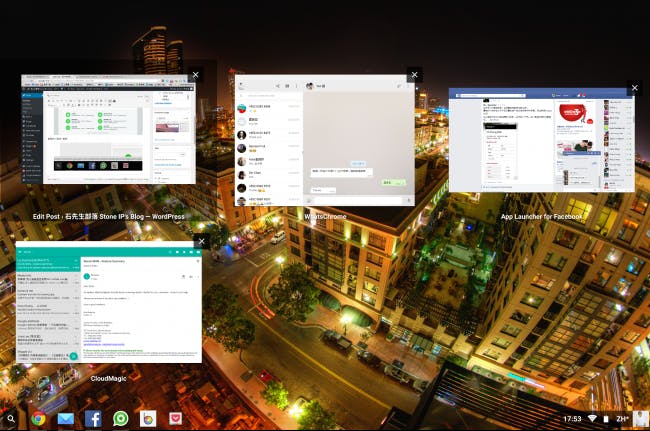Click the Wi-Fi status icon in tray
The height and width of the screenshot is (431, 650).
pyautogui.click(x=593, y=419)
